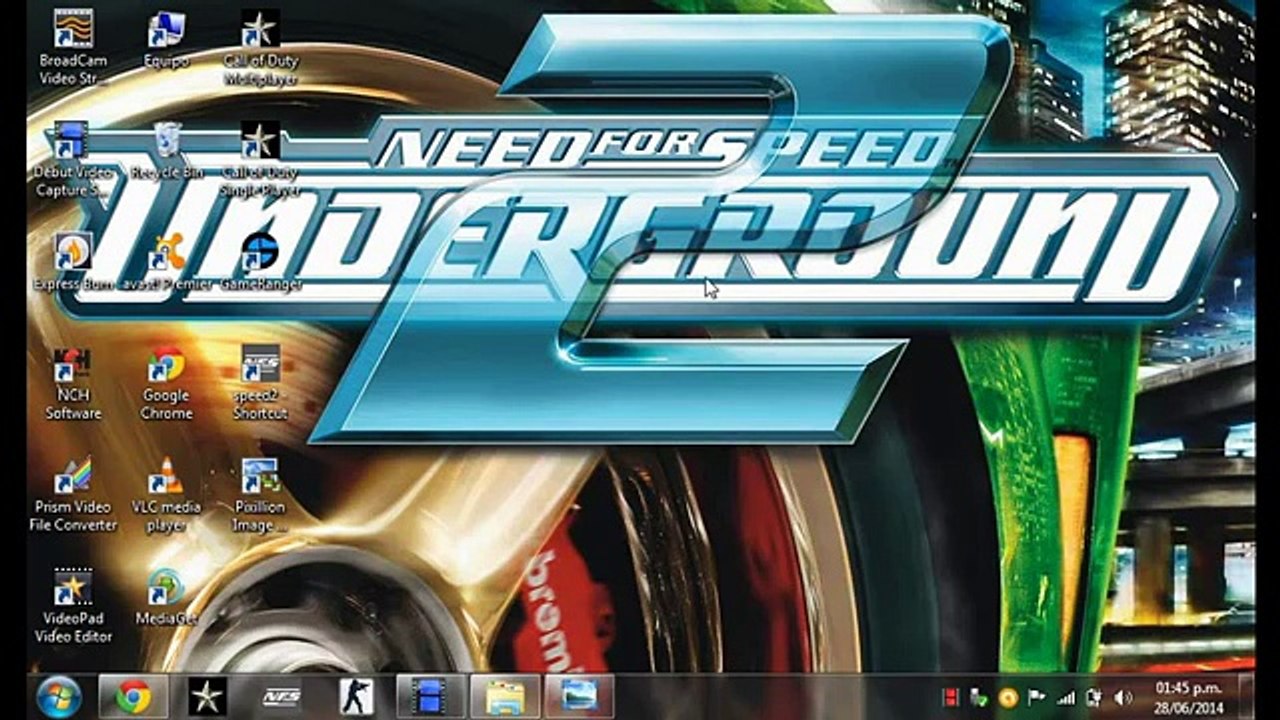Open avast! Premier desktop icon
Screen dimensions: 1280x720
point(166,262)
